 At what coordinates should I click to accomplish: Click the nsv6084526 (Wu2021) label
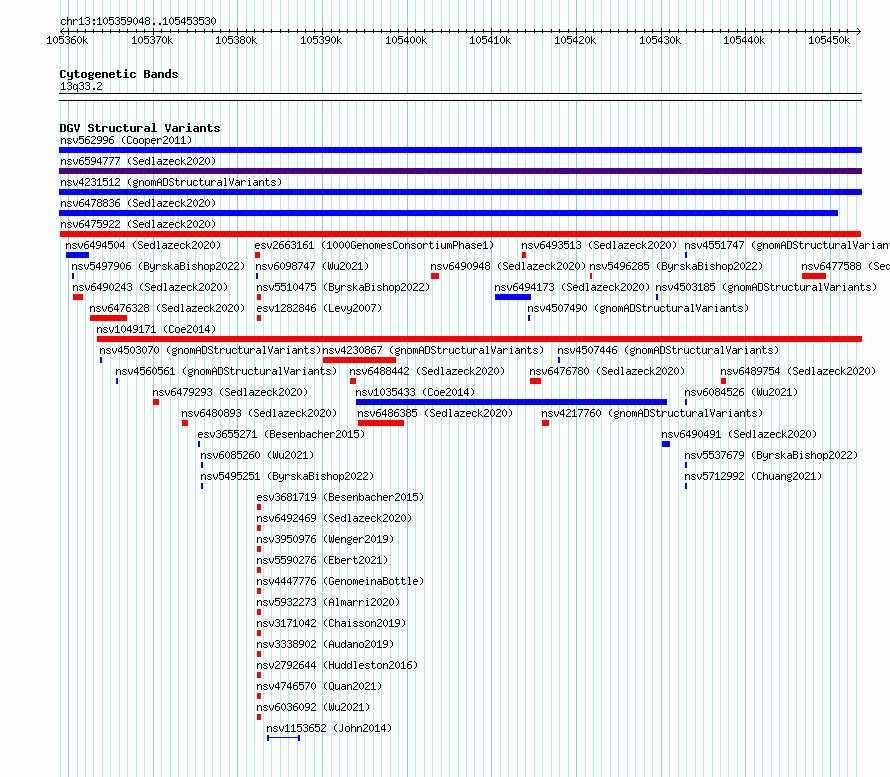(741, 392)
